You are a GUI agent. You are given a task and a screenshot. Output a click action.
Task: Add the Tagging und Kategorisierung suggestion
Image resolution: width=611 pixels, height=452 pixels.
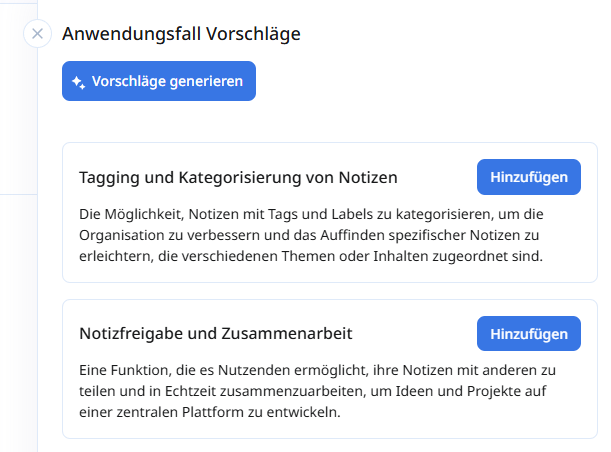click(x=529, y=177)
